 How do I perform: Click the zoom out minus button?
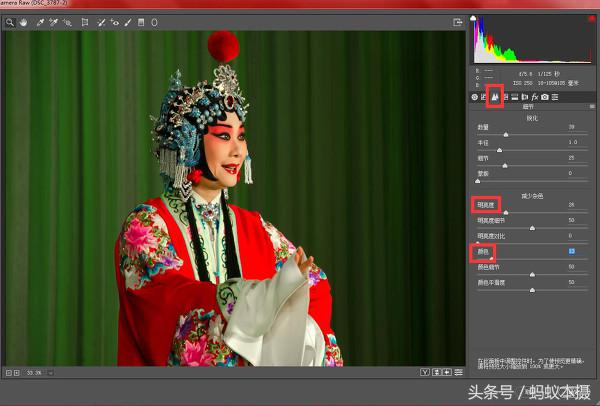tap(9, 372)
